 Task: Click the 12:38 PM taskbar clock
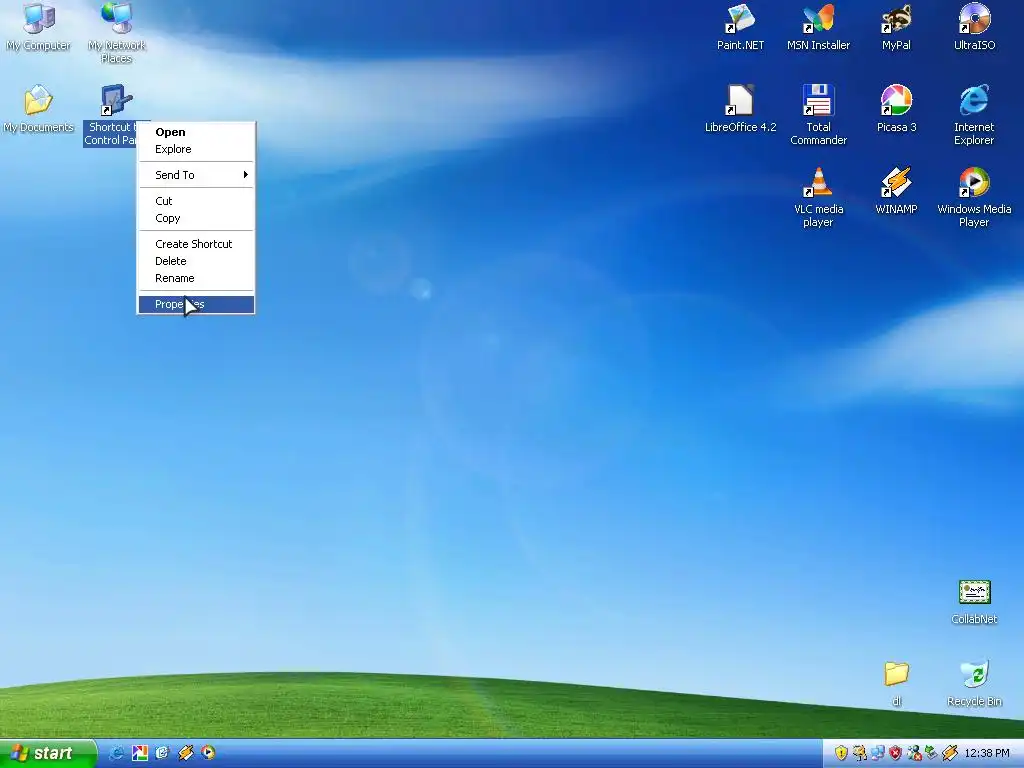click(x=987, y=753)
